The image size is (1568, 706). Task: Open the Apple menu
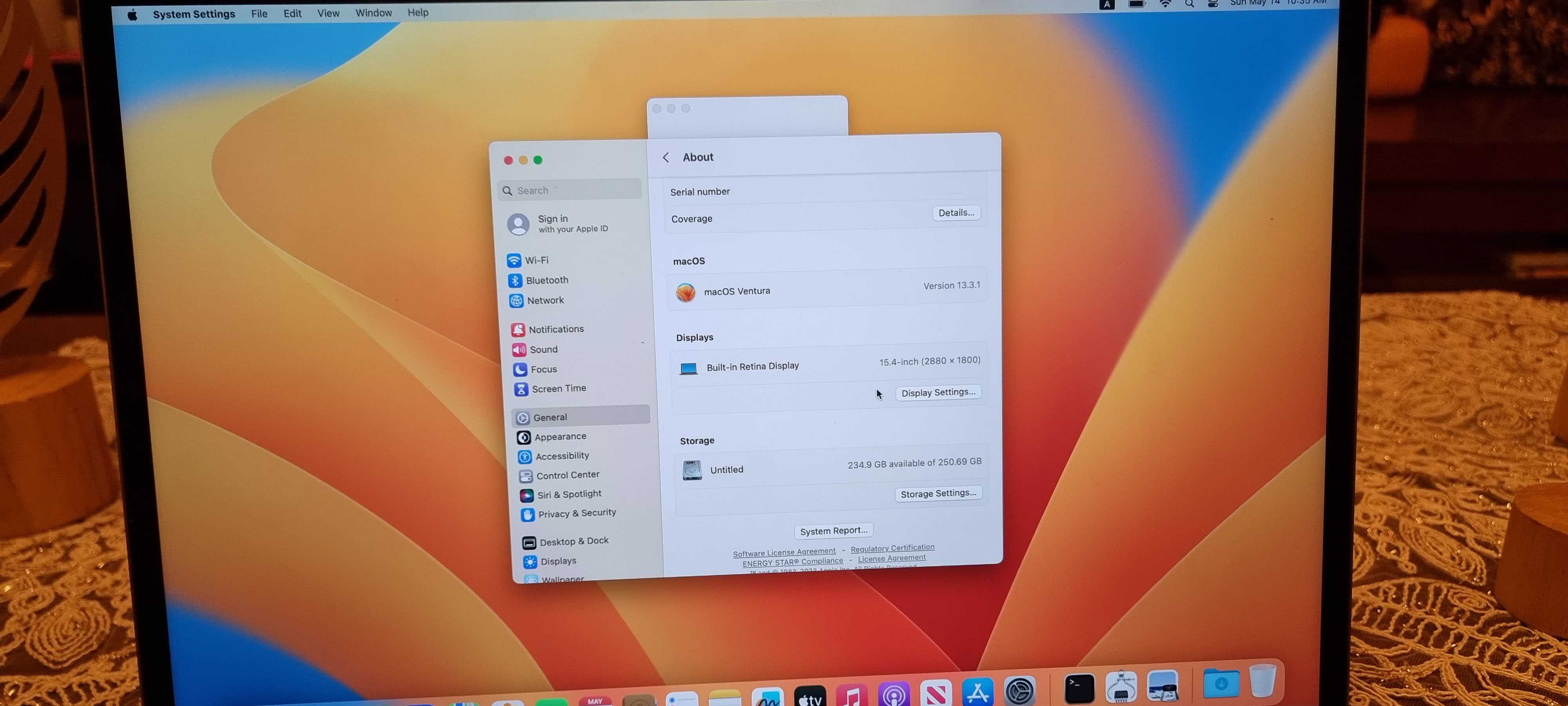[x=132, y=15]
